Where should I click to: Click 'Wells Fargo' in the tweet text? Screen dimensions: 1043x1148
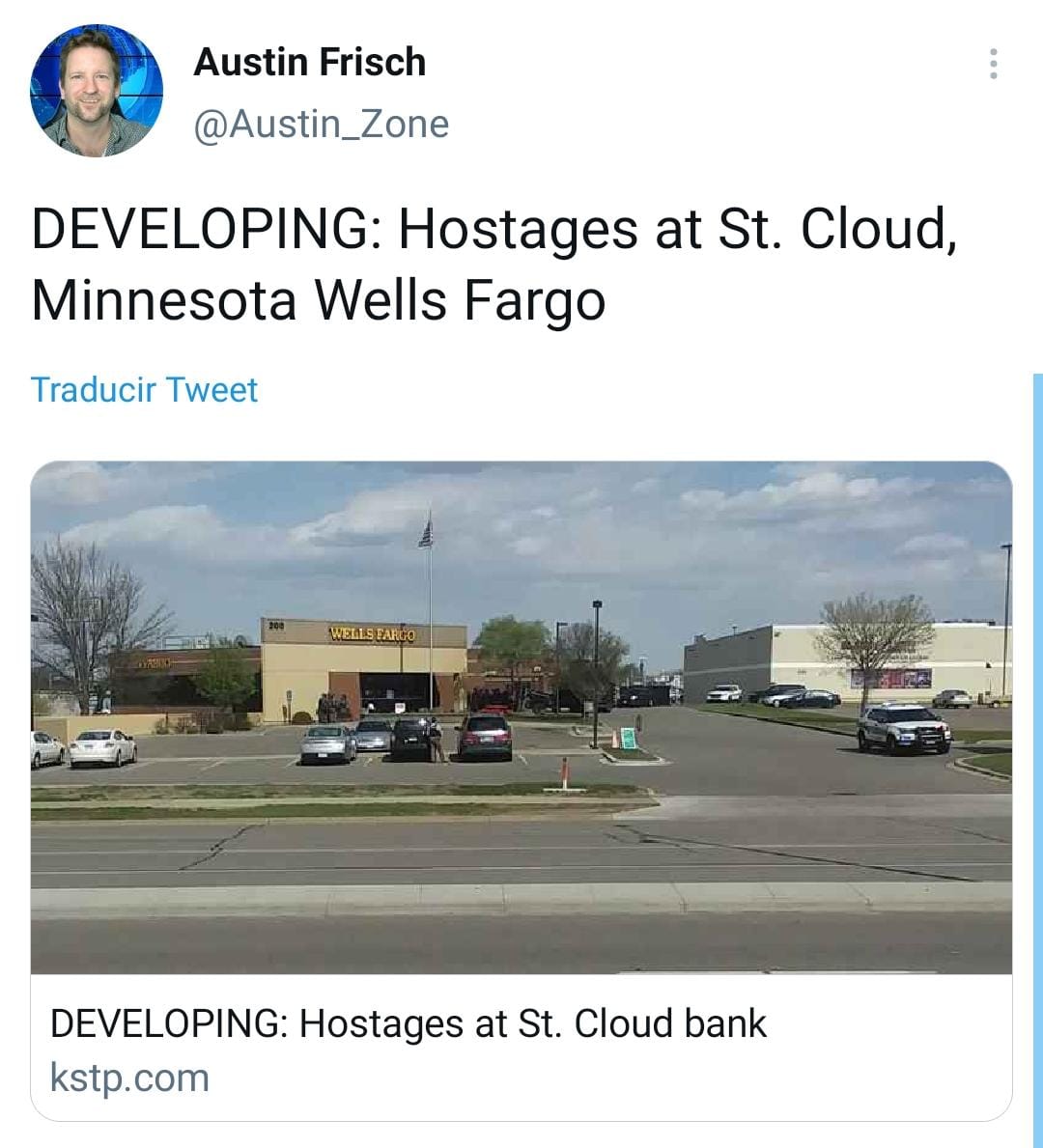pos(460,301)
